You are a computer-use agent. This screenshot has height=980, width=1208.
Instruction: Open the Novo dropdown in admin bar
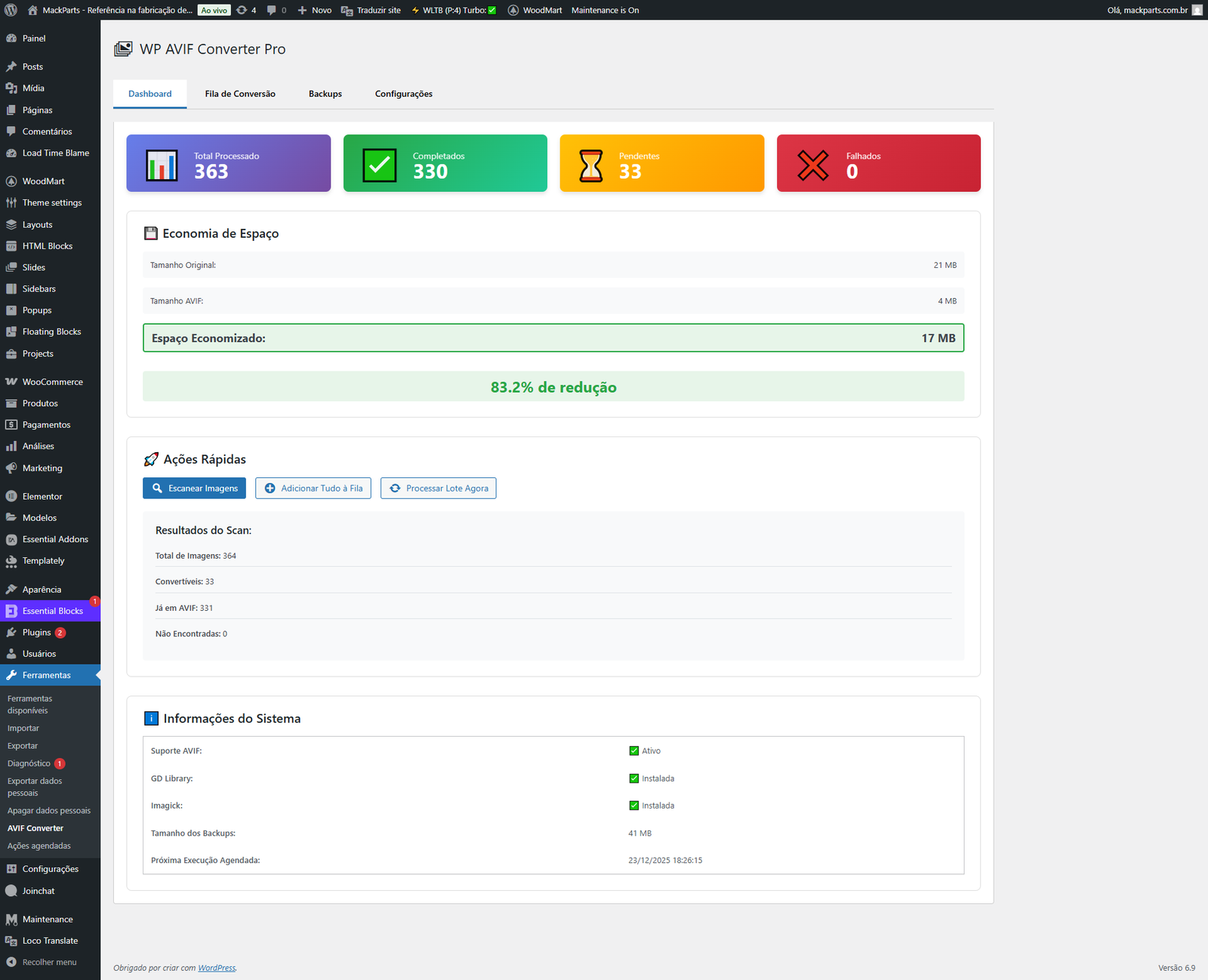(315, 10)
